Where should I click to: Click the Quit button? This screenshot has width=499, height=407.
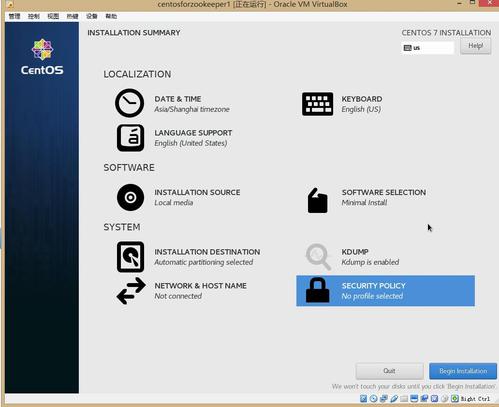pyautogui.click(x=389, y=371)
